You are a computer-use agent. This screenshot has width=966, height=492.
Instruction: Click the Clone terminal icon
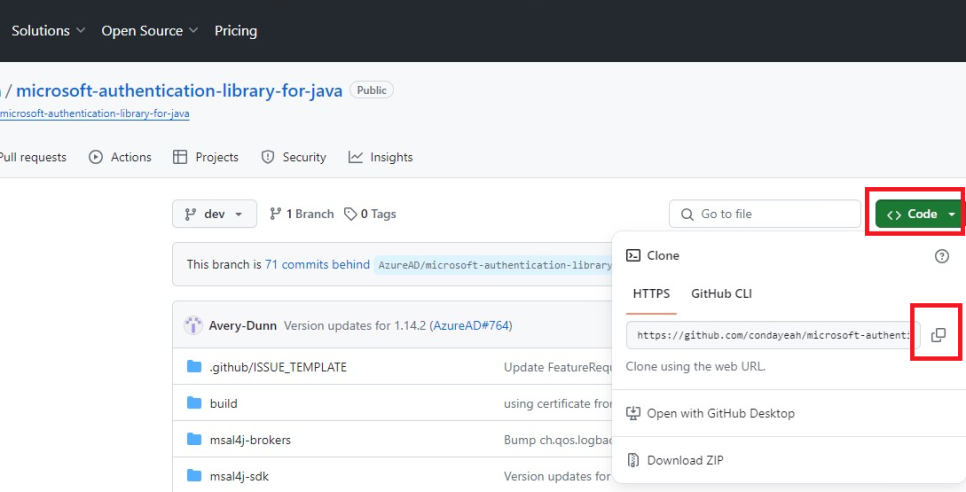tap(633, 256)
